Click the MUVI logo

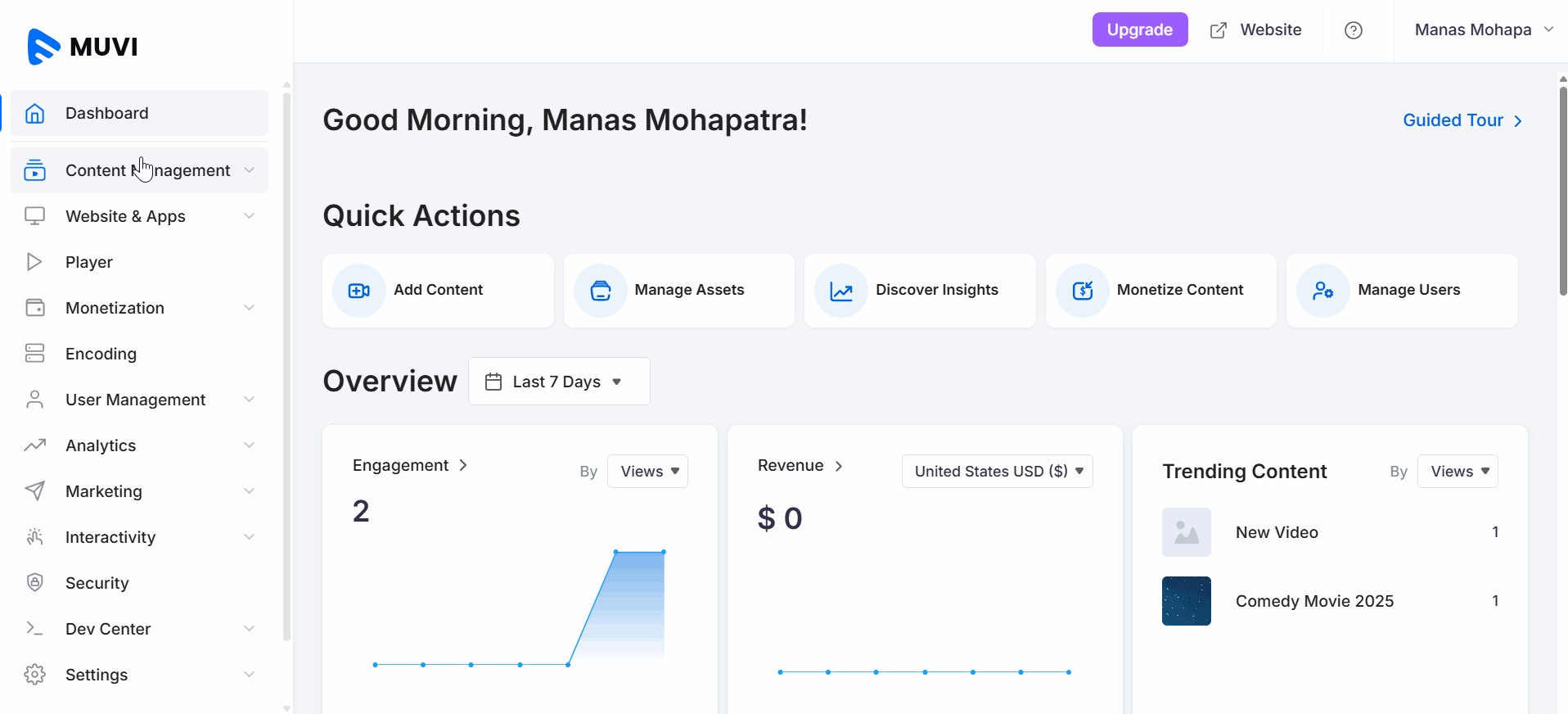point(83,47)
